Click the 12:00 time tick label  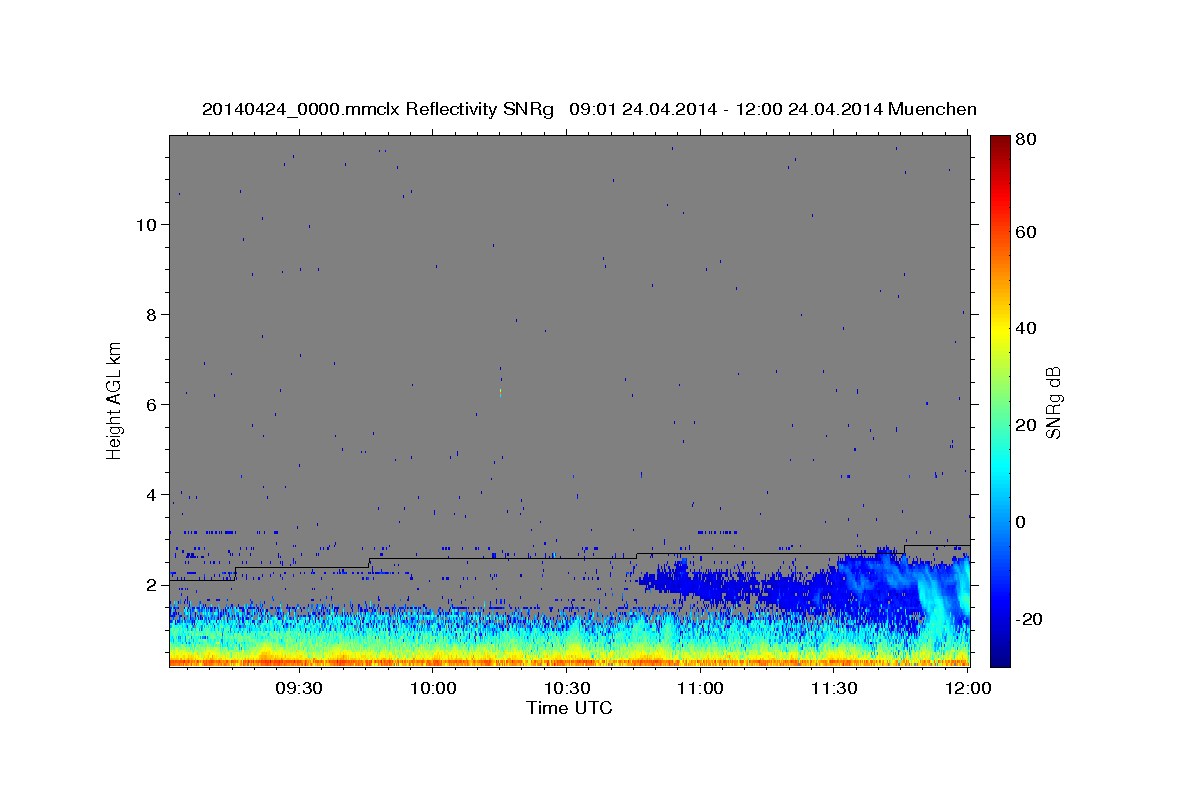point(968,689)
